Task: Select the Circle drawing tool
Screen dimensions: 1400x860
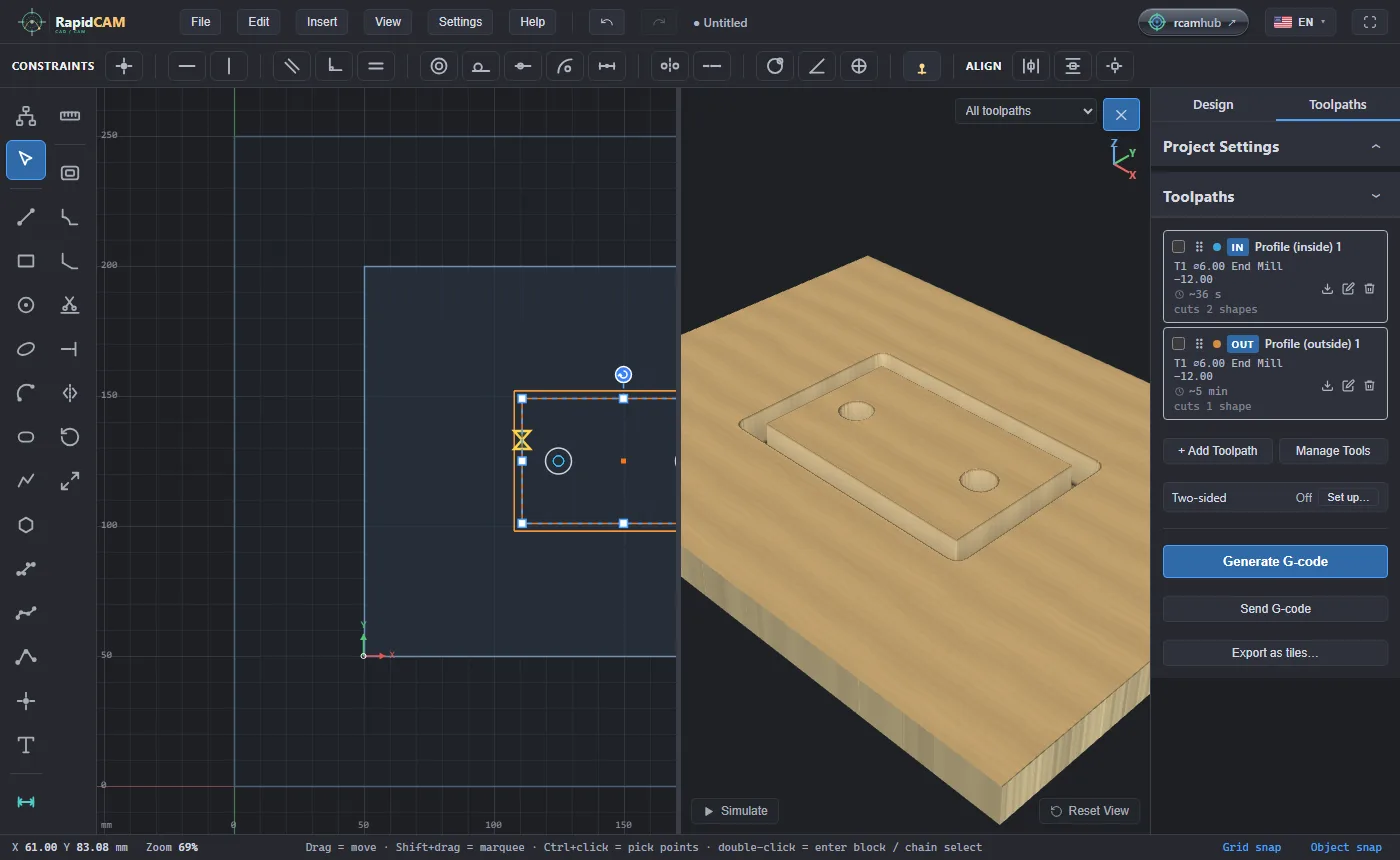Action: click(26, 305)
